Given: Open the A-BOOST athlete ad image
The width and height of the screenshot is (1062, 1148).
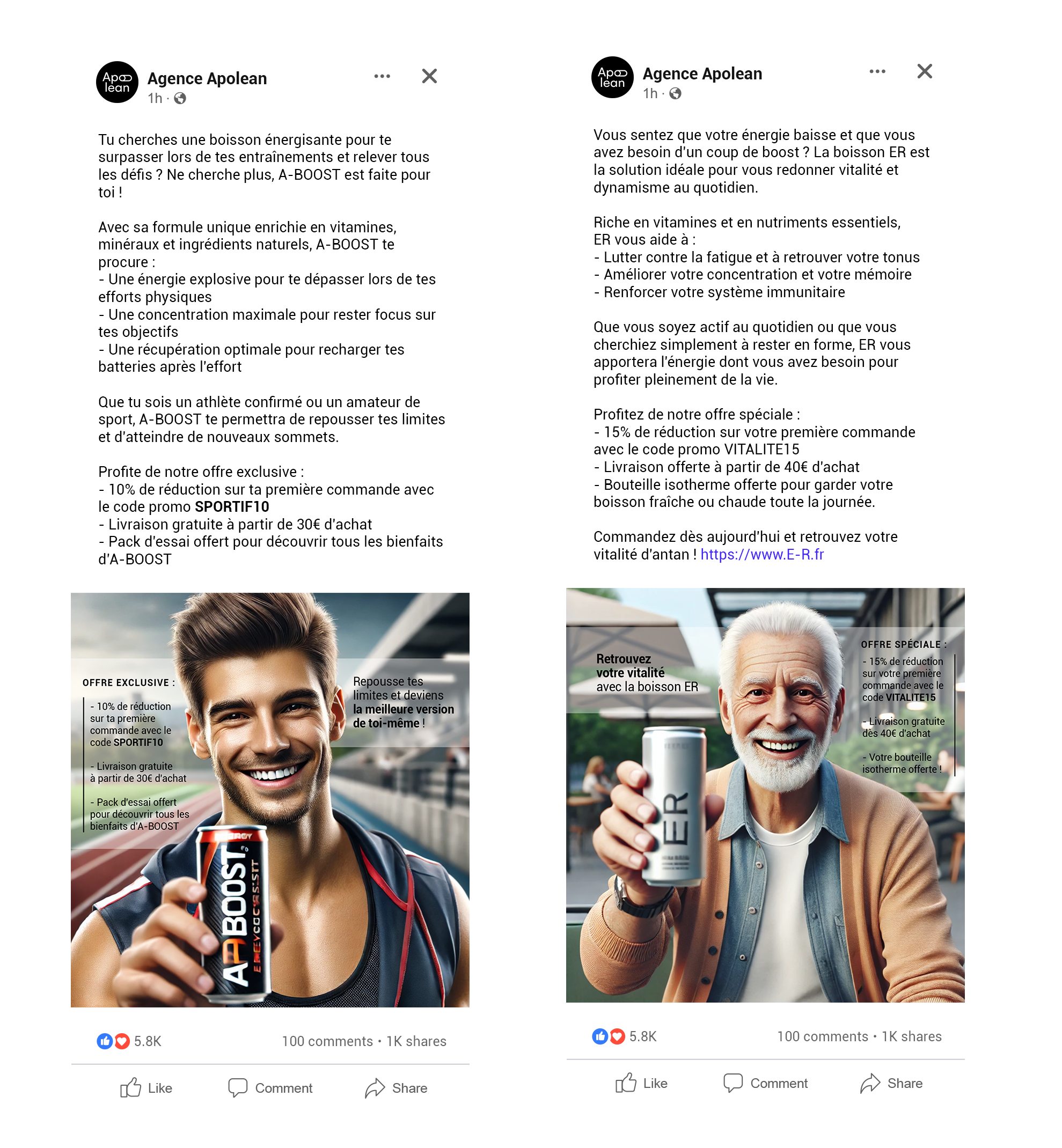Looking at the screenshot, I should pyautogui.click(x=270, y=800).
